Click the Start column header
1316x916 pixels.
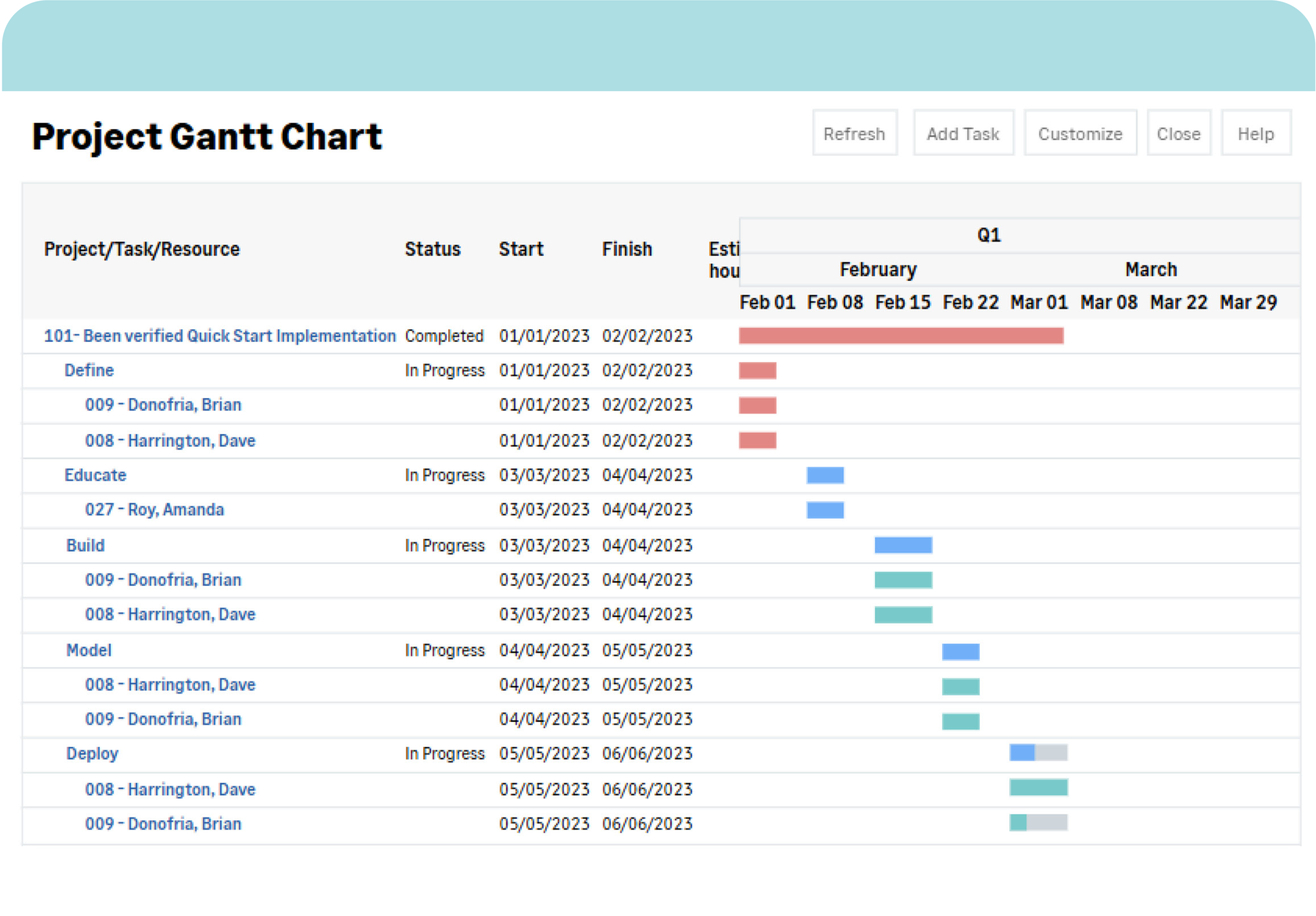pyautogui.click(x=521, y=249)
